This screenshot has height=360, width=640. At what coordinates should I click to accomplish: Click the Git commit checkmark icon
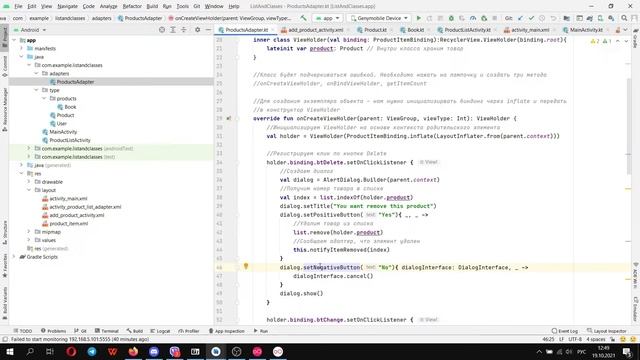(x=531, y=18)
